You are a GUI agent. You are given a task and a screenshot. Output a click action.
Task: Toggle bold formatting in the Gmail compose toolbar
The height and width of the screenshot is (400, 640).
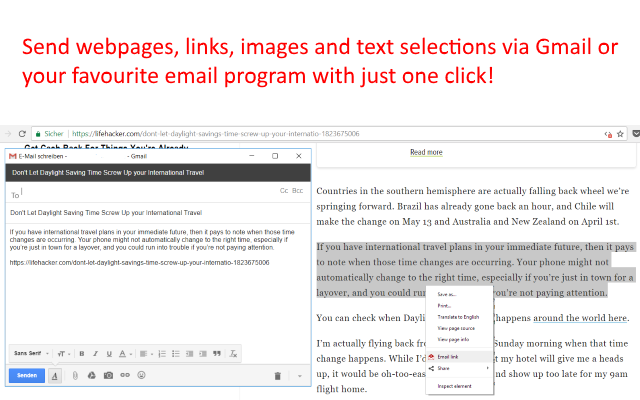[82, 354]
